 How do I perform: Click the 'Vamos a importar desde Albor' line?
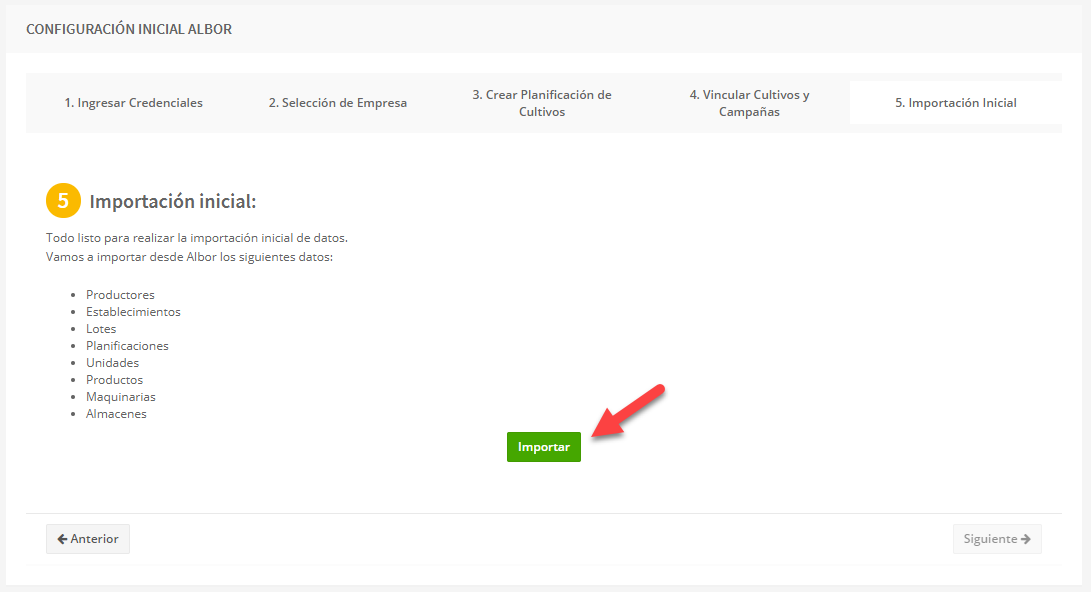point(189,257)
